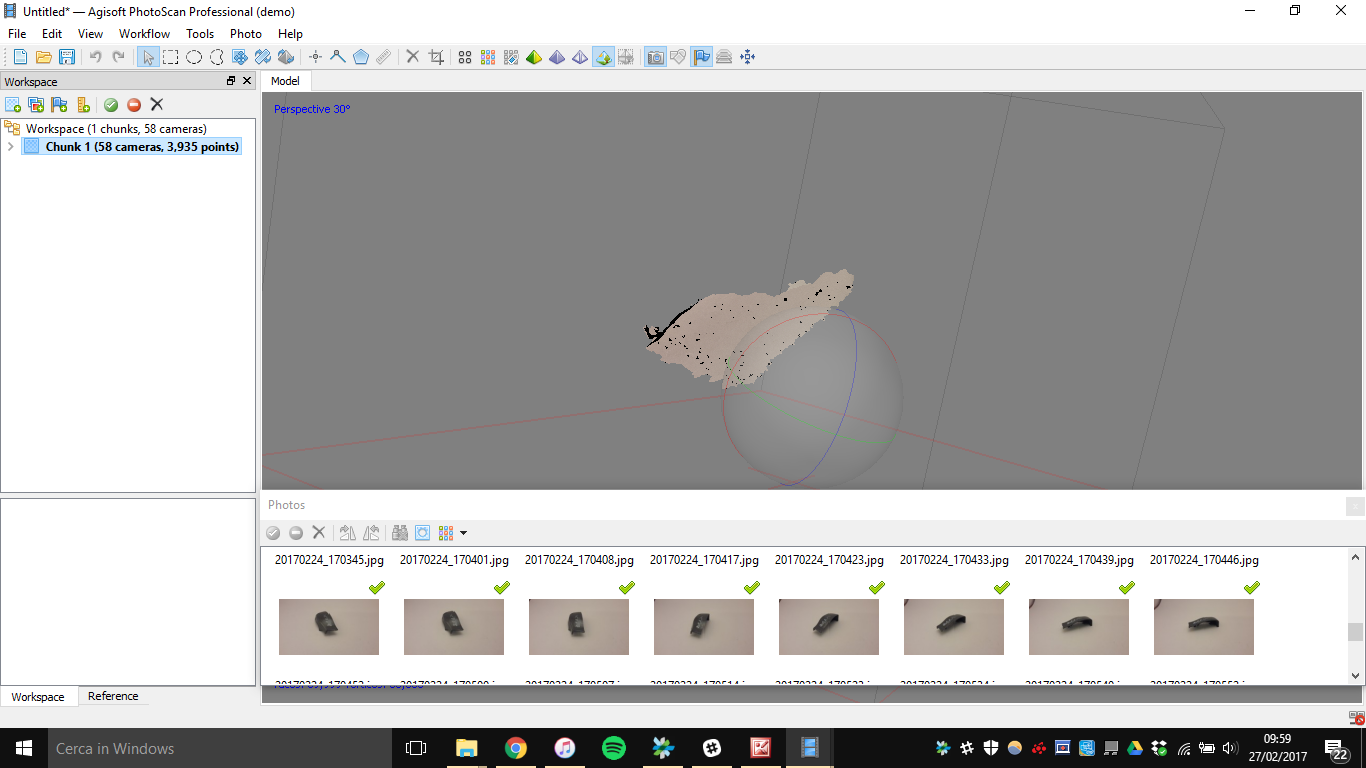
Task: Toggle tiled model view icon
Action: (626, 57)
